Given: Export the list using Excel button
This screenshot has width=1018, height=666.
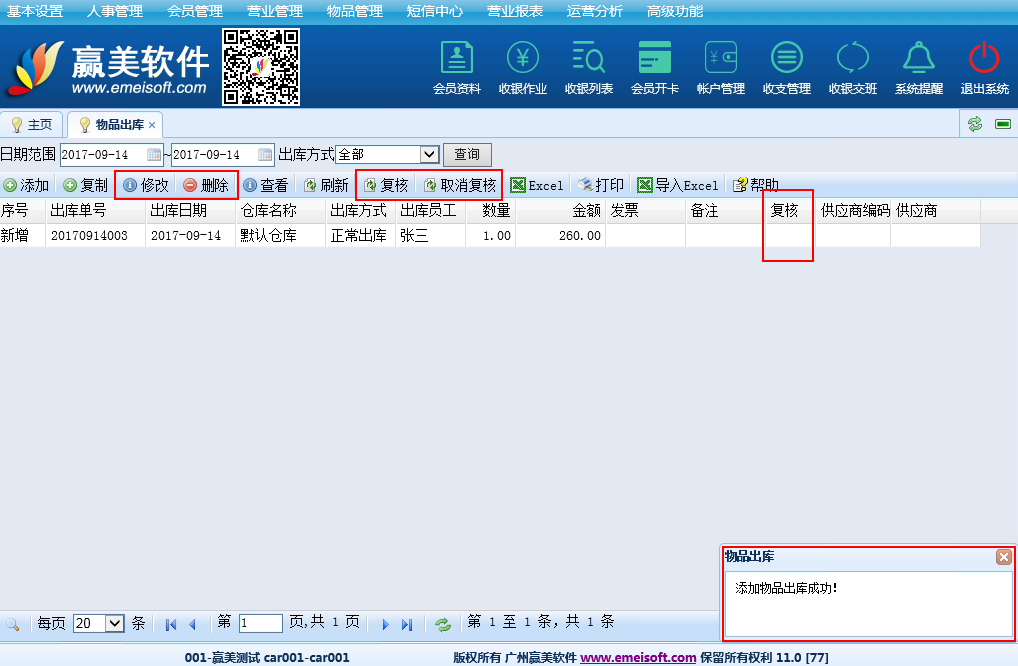Looking at the screenshot, I should pyautogui.click(x=537, y=185).
